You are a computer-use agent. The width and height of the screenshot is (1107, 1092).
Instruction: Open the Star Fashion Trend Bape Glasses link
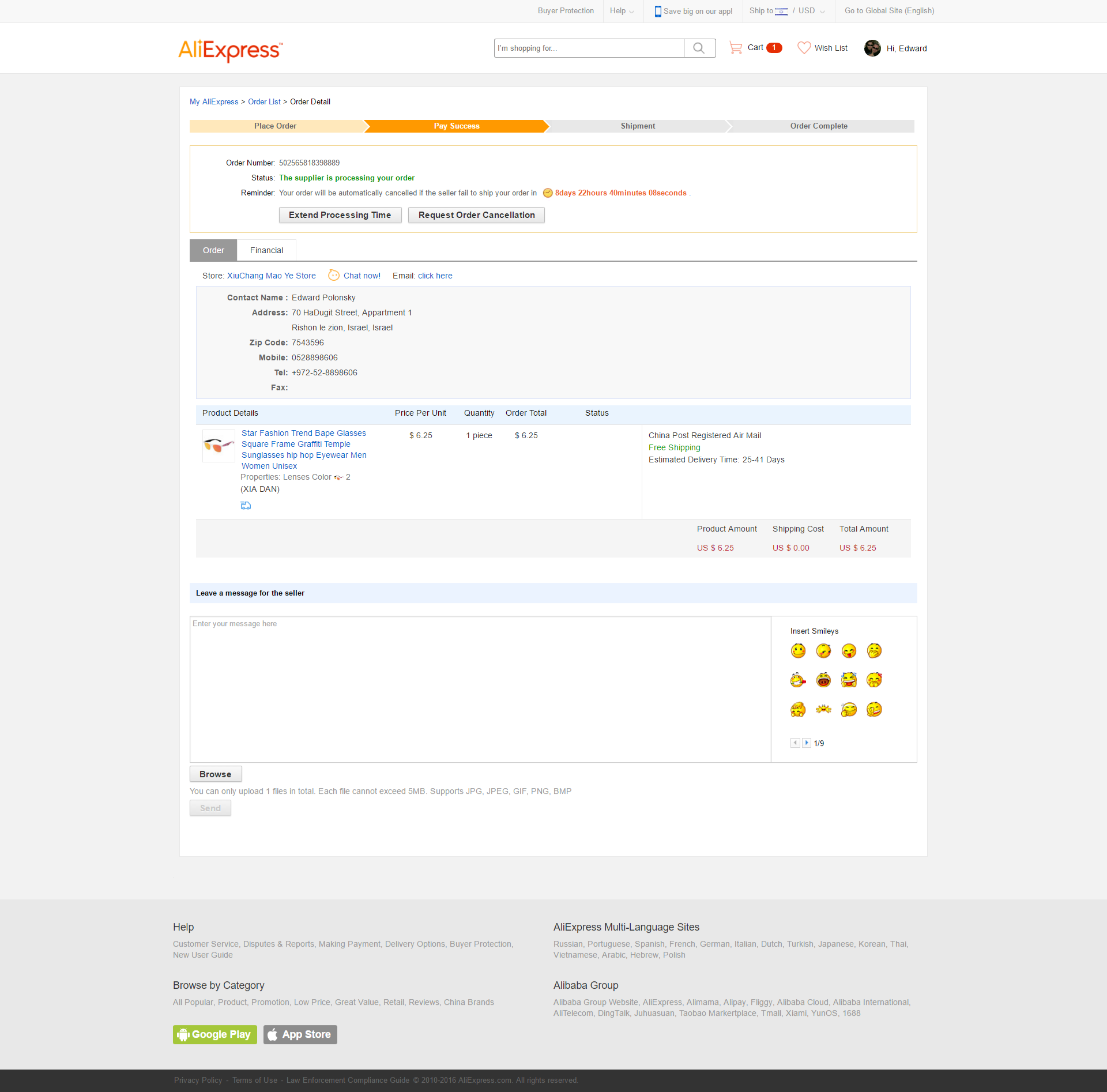point(304,450)
